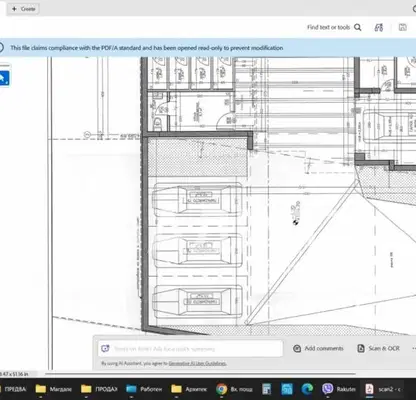The width and height of the screenshot is (416, 400).
Task: Open the Calculator icon in taskbar
Action: pyautogui.click(x=267, y=389)
